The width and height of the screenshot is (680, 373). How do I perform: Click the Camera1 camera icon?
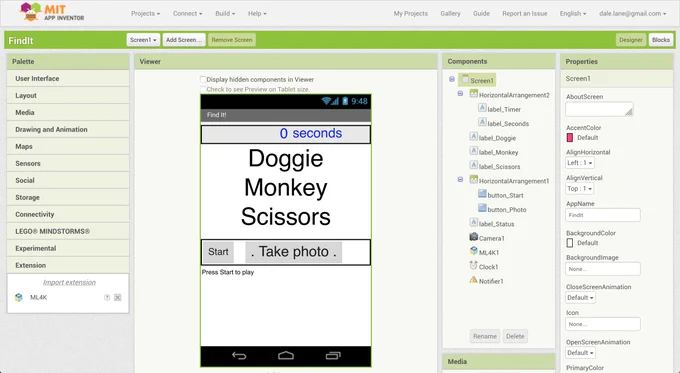(474, 237)
